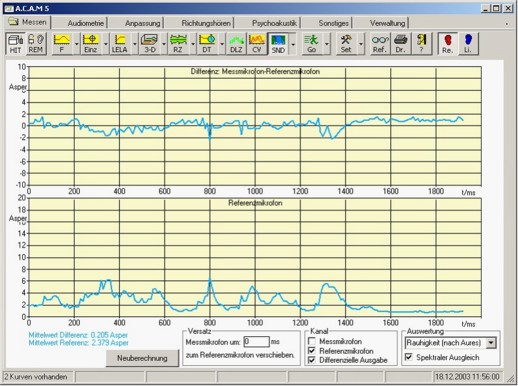Click the Referenzmikrofon chart title

click(255, 203)
